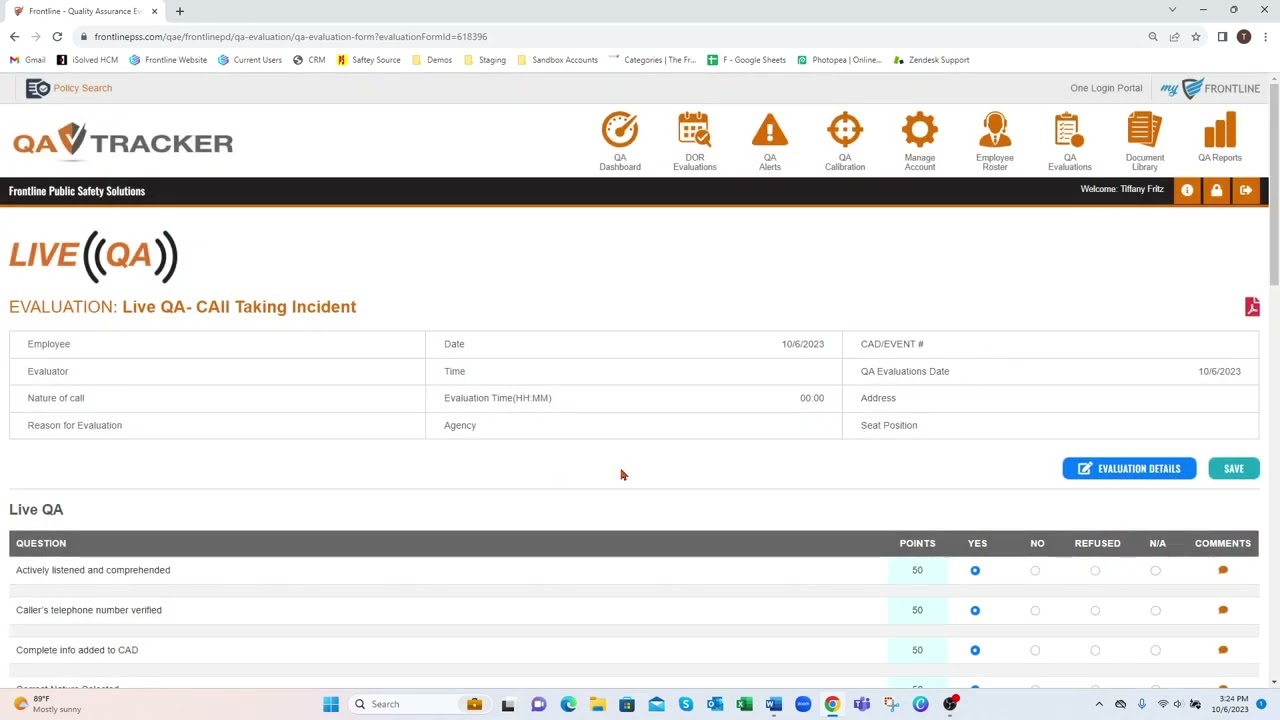The width and height of the screenshot is (1280, 720).
Task: Open Zoom from the taskbar
Action: point(803,704)
